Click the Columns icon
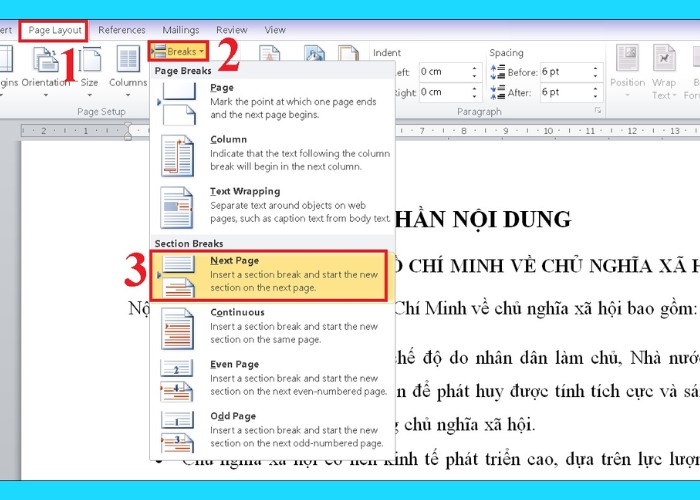This screenshot has height=500, width=700. (128, 59)
